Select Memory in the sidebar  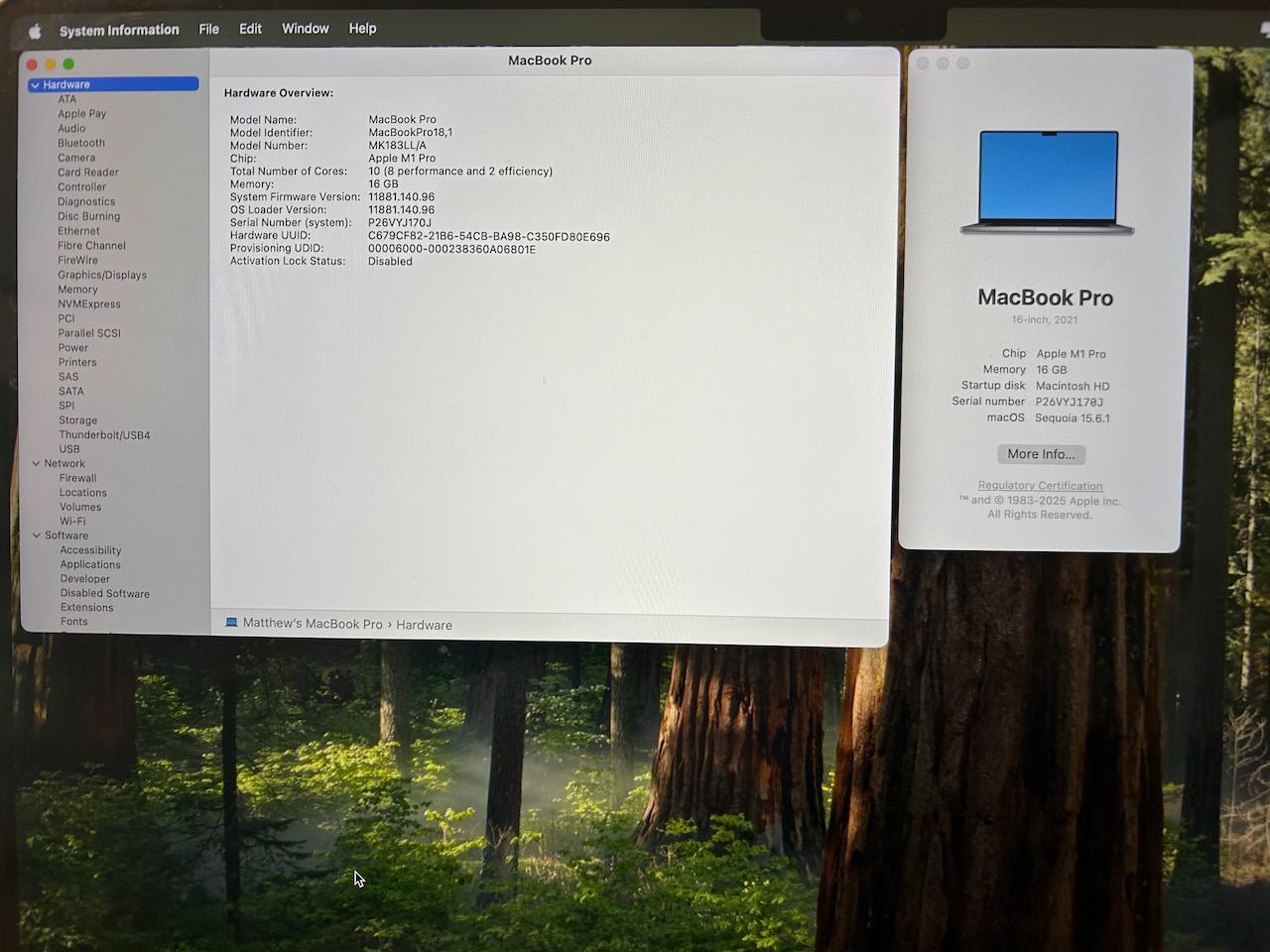[77, 290]
